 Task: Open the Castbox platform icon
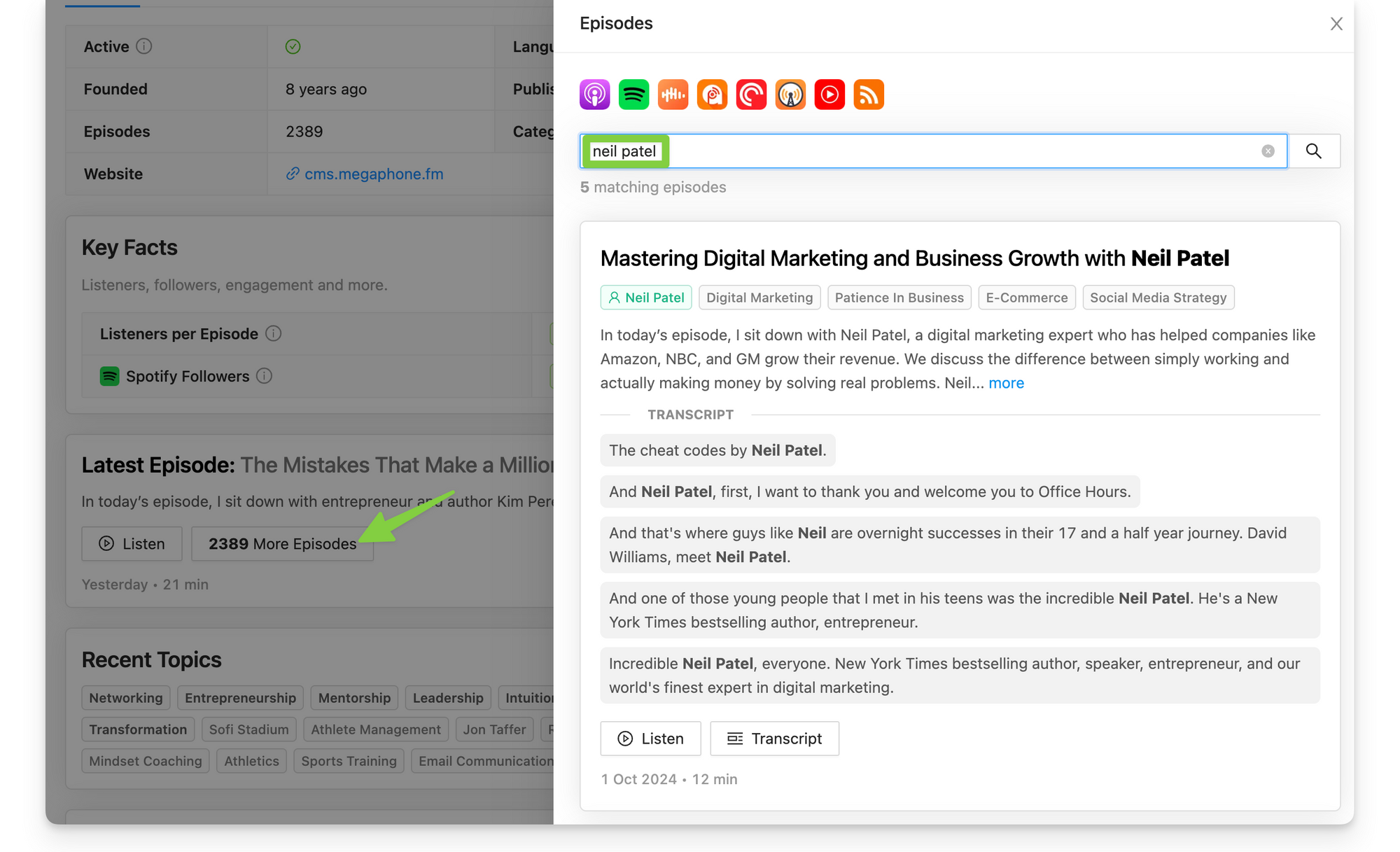tap(673, 95)
